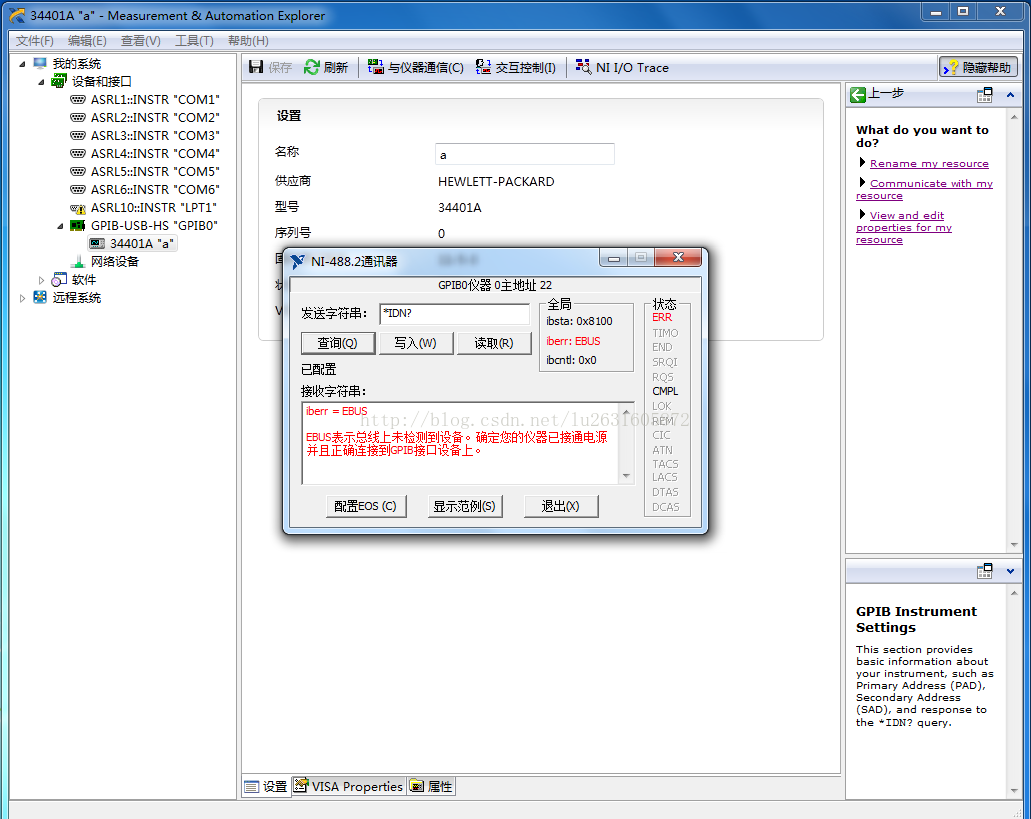The image size is (1031, 819).
Task: Switch to the 设置 bottom tab
Action: [x=266, y=787]
